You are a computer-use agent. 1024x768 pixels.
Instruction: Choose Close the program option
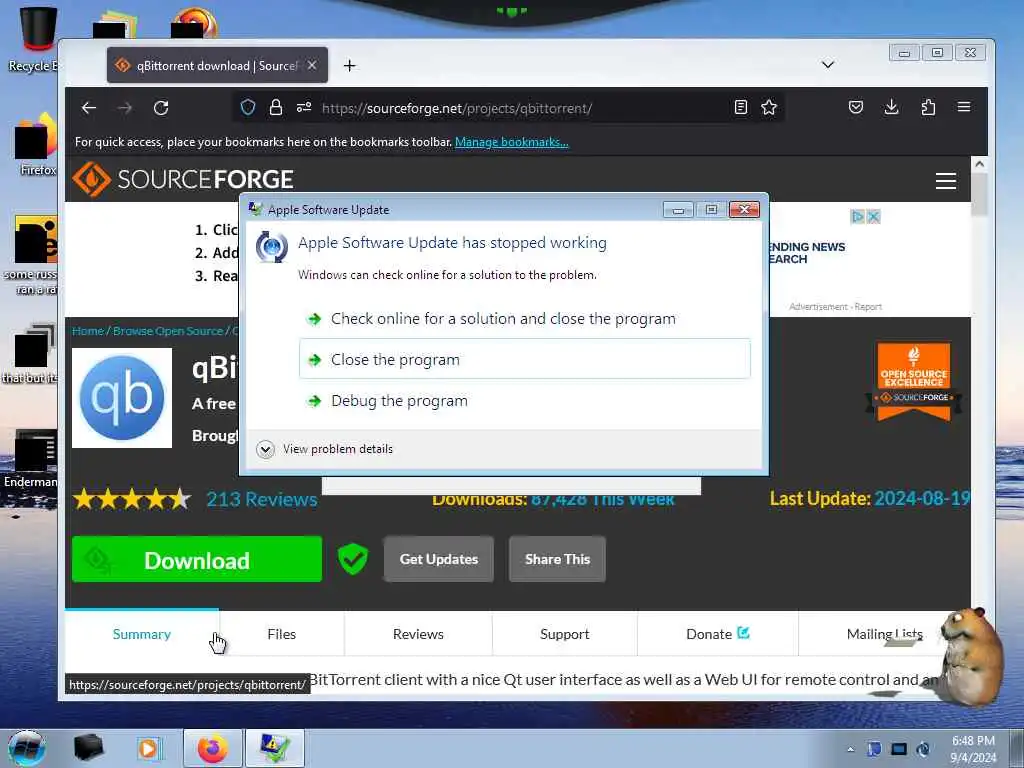coord(524,359)
